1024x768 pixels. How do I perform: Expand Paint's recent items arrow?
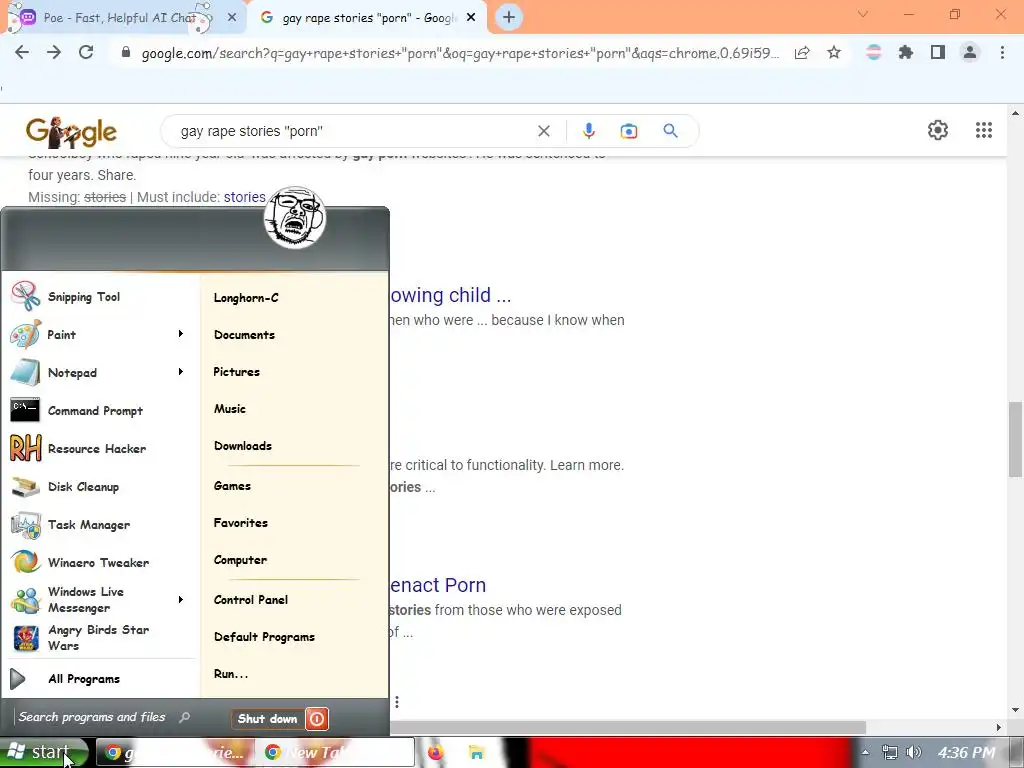pyautogui.click(x=181, y=334)
